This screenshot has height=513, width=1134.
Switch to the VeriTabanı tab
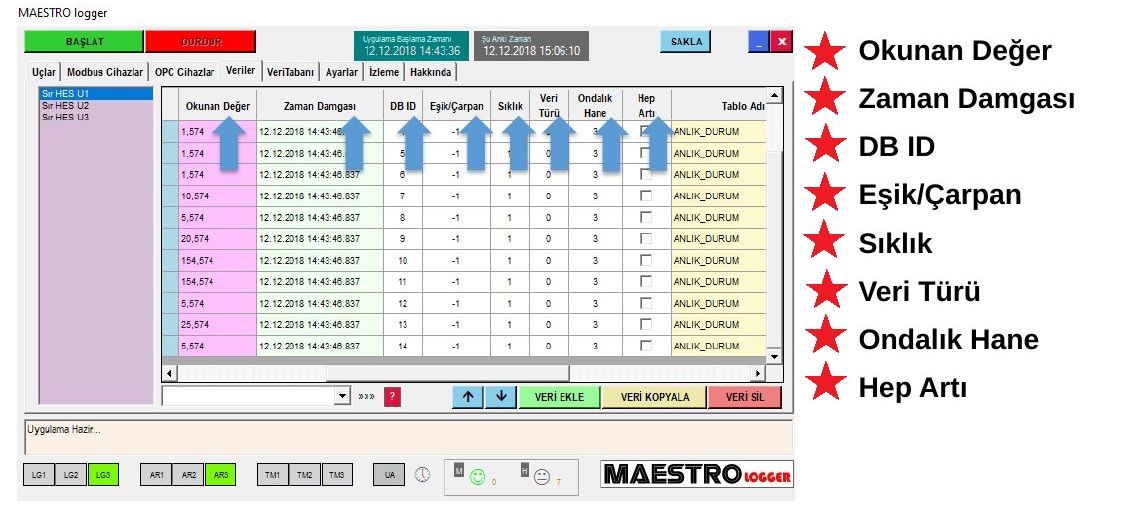coord(291,72)
